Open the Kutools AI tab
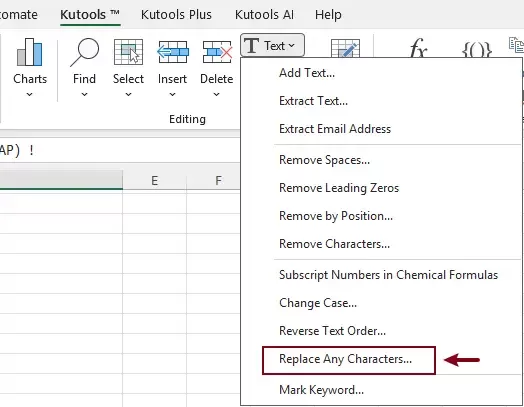 [x=264, y=15]
